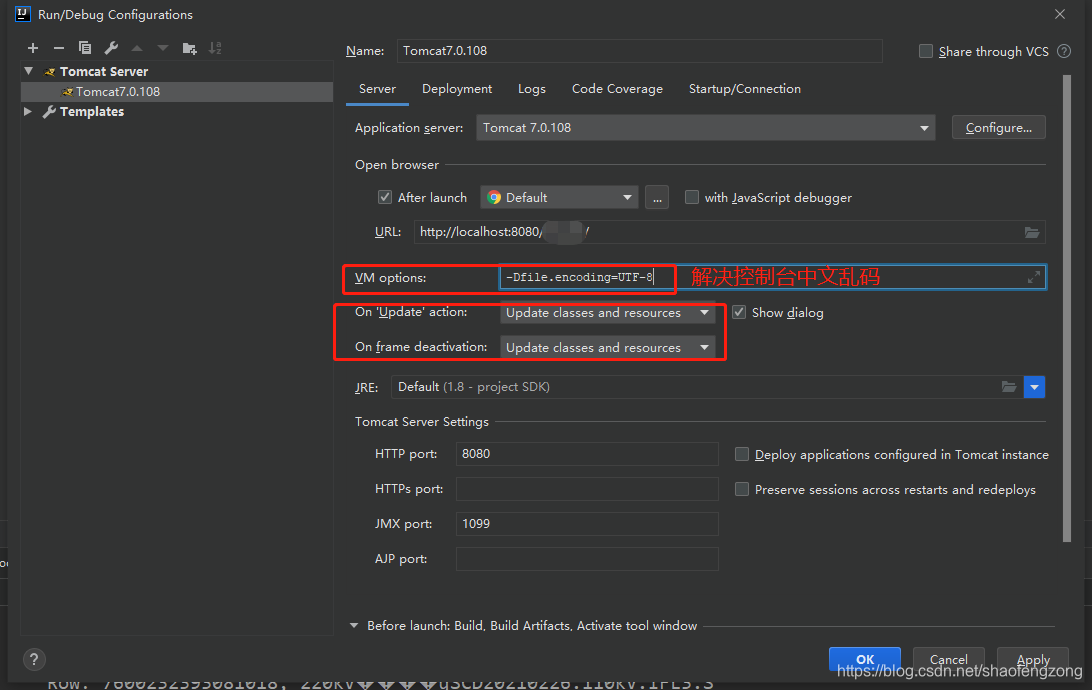This screenshot has width=1092, height=690.
Task: Remove the selected configuration with the minus icon
Action: tap(58, 48)
